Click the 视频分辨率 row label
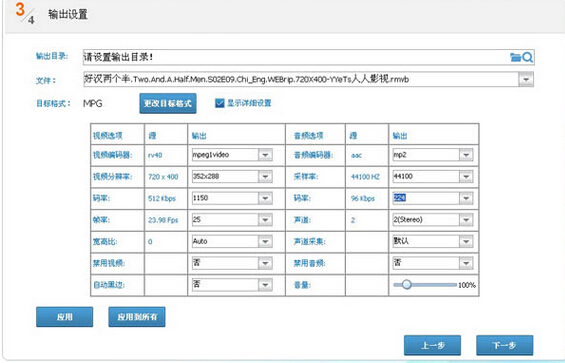 pyautogui.click(x=112, y=177)
